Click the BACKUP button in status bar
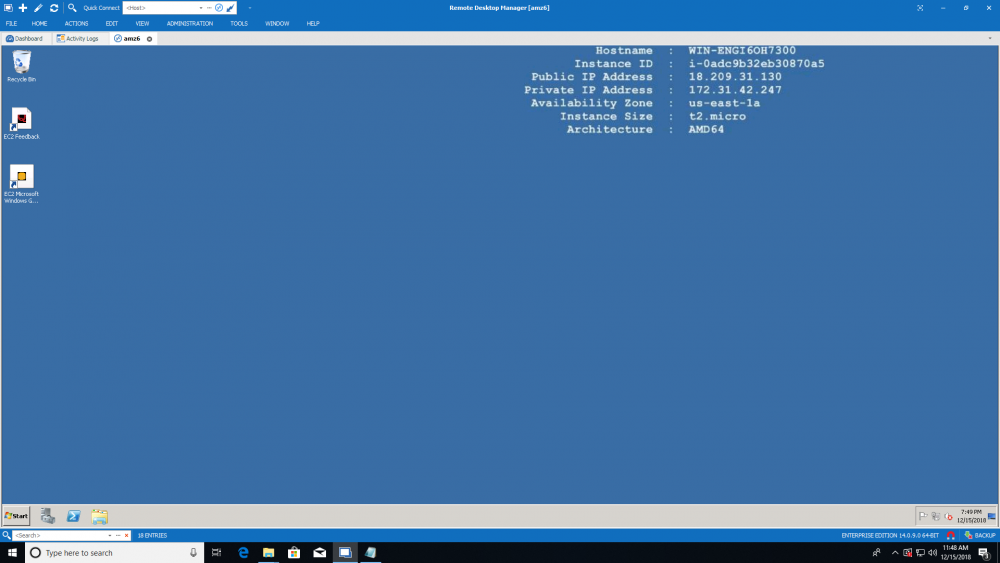 click(x=979, y=536)
